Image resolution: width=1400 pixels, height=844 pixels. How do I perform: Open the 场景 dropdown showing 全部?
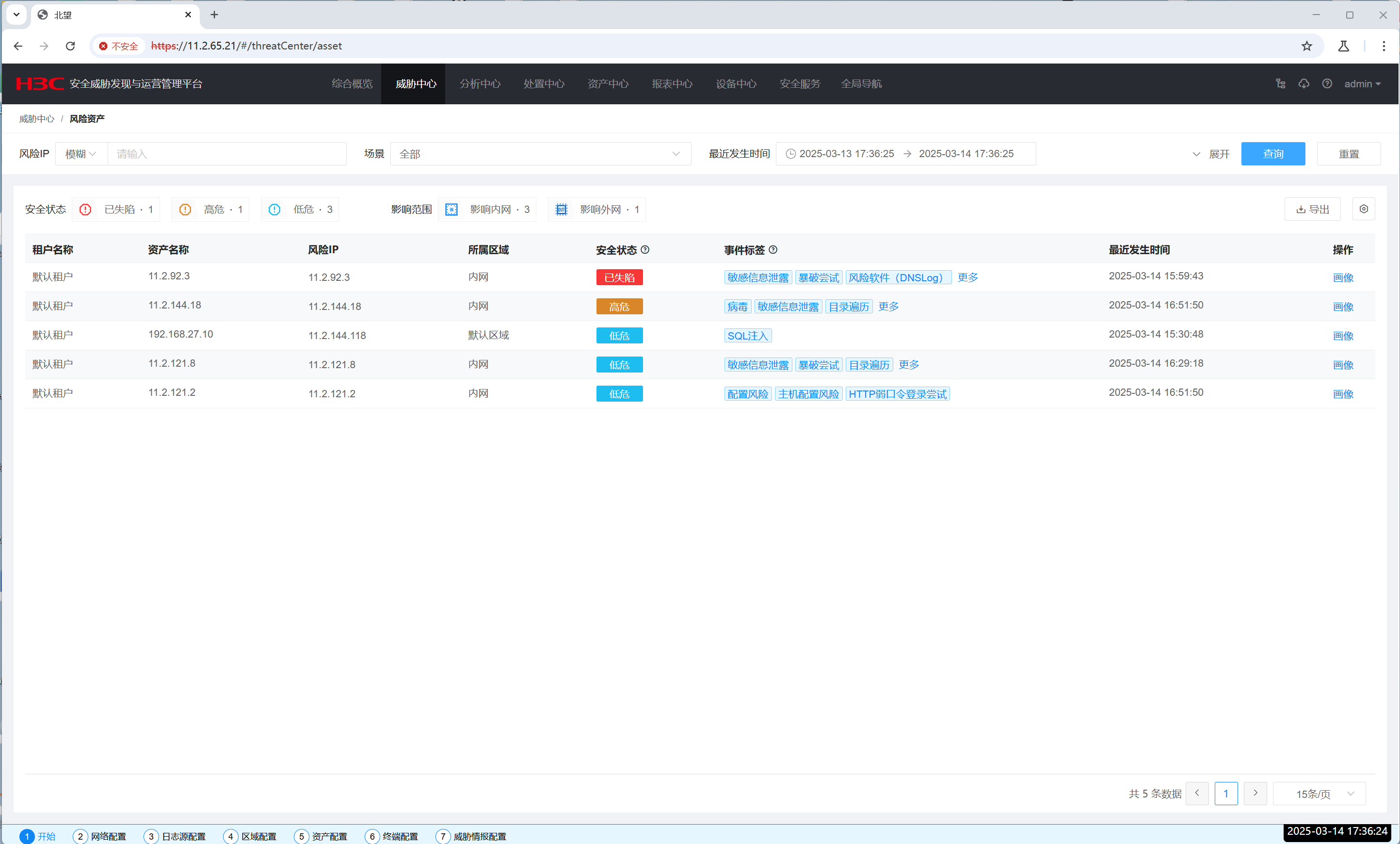tap(540, 153)
